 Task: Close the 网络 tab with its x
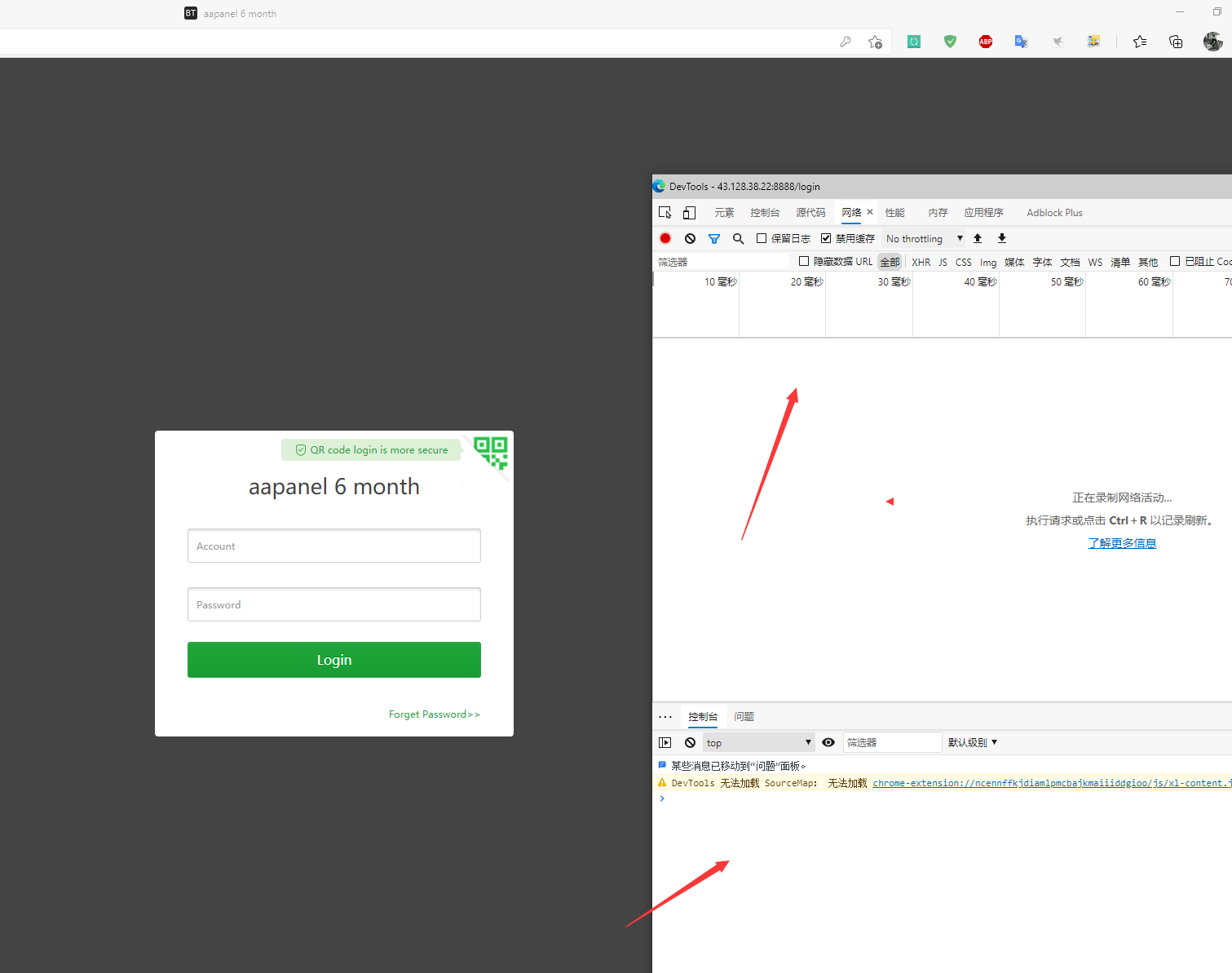870,212
